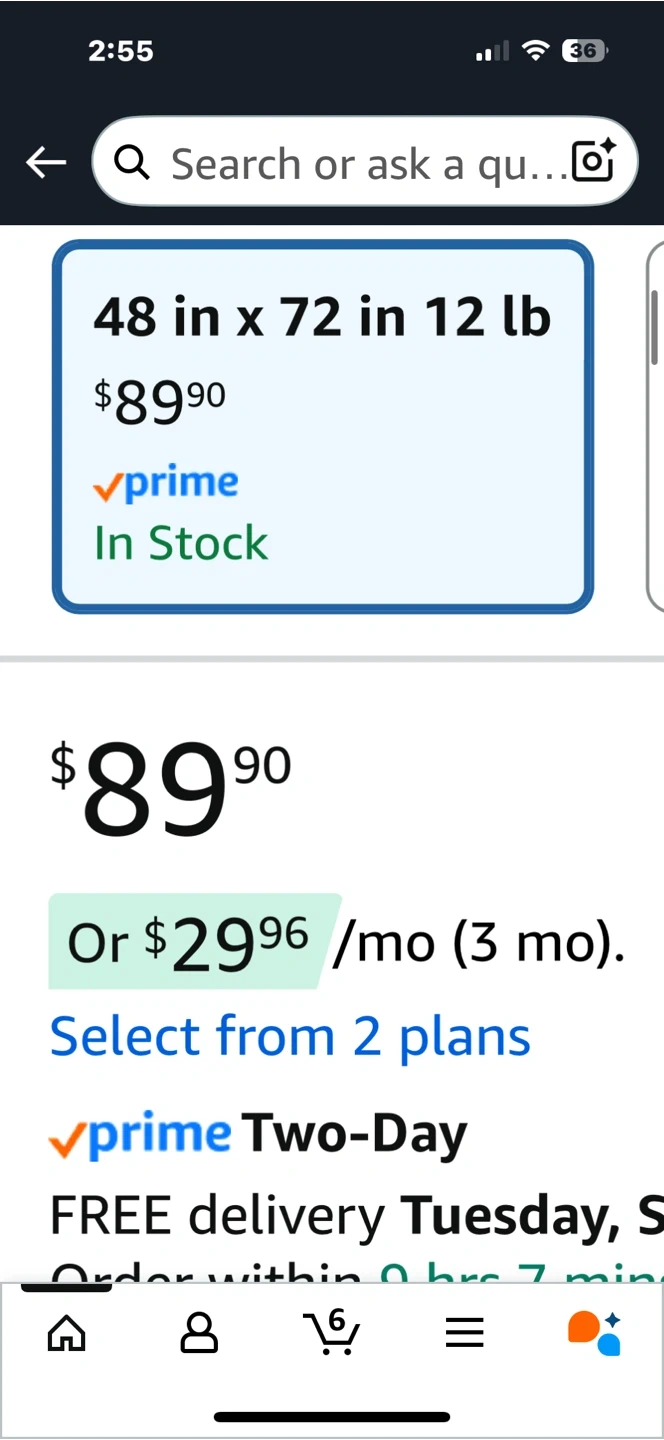
Task: Open the cart showing 6 items
Action: click(x=332, y=1331)
